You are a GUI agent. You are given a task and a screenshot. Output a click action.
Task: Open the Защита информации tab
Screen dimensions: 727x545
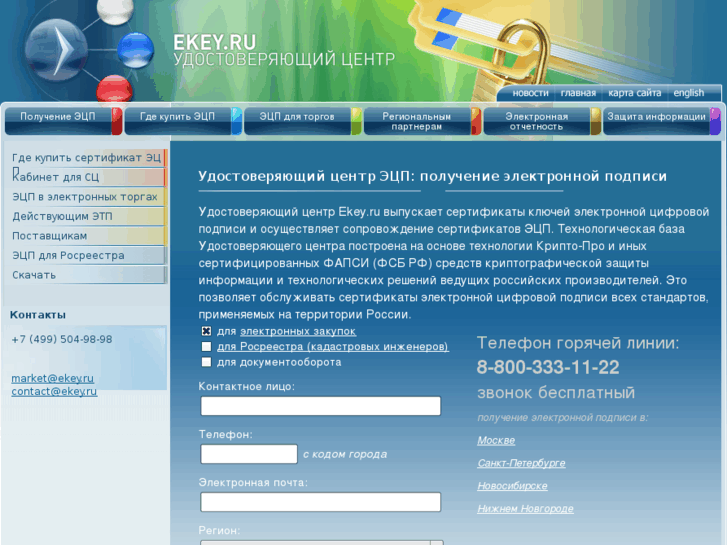(662, 121)
